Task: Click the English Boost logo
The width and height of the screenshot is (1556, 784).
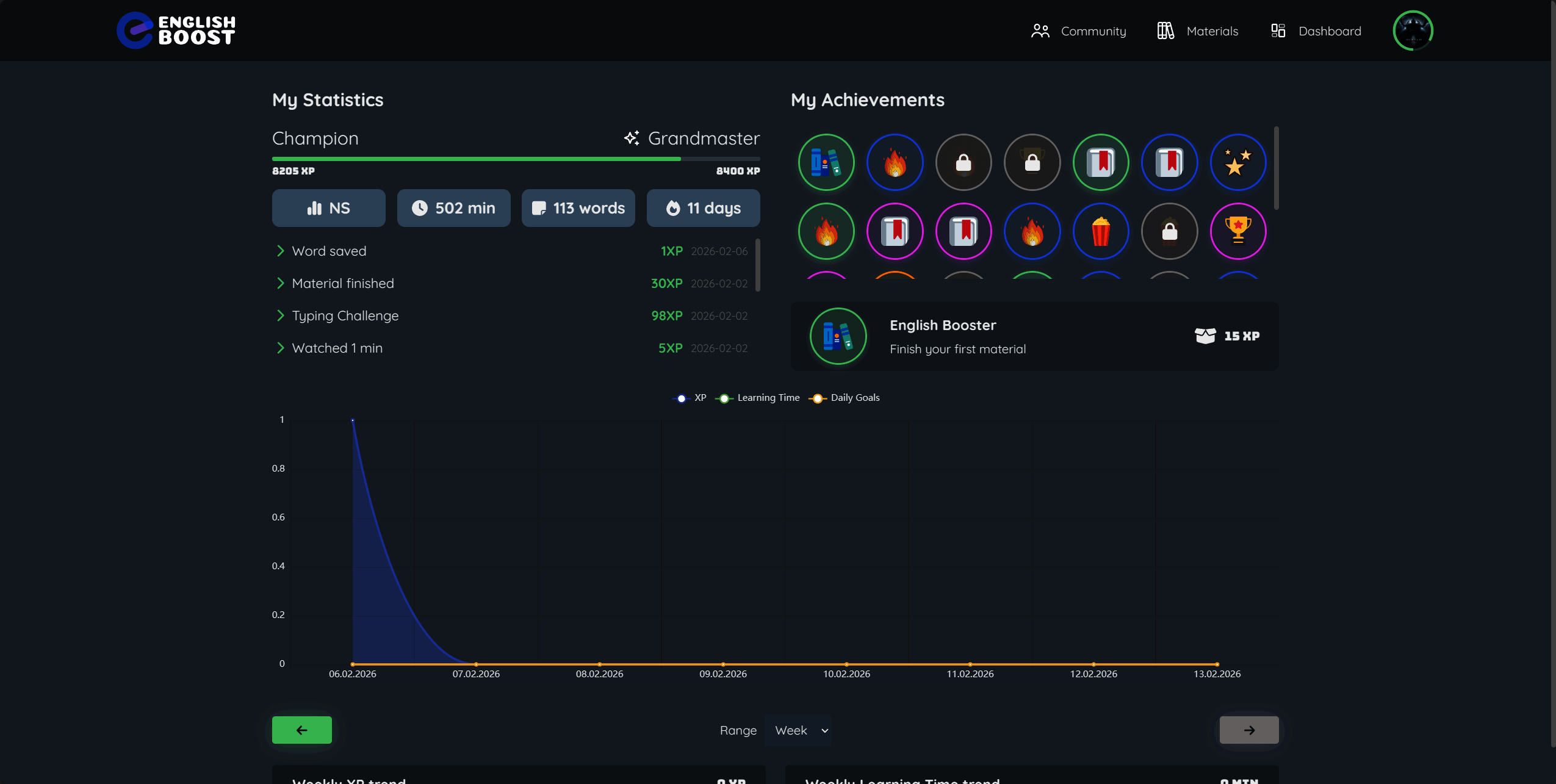Action: coord(176,31)
